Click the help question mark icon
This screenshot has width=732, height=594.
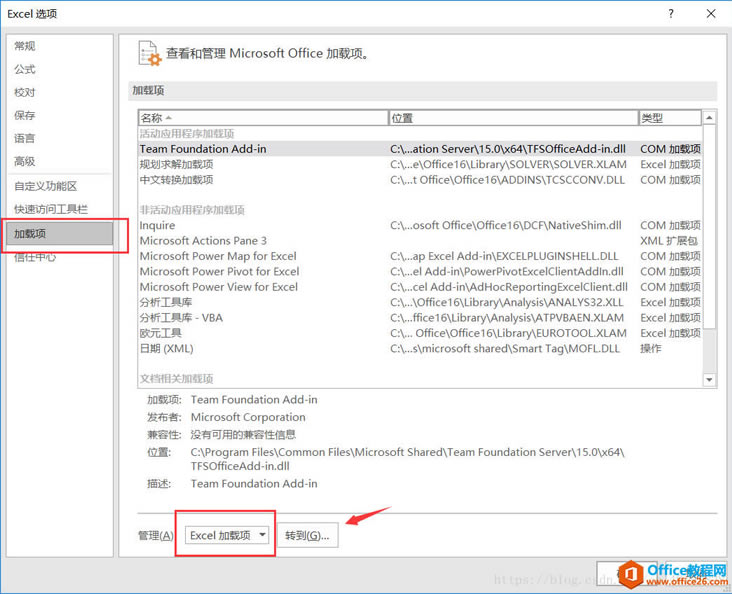pos(671,14)
